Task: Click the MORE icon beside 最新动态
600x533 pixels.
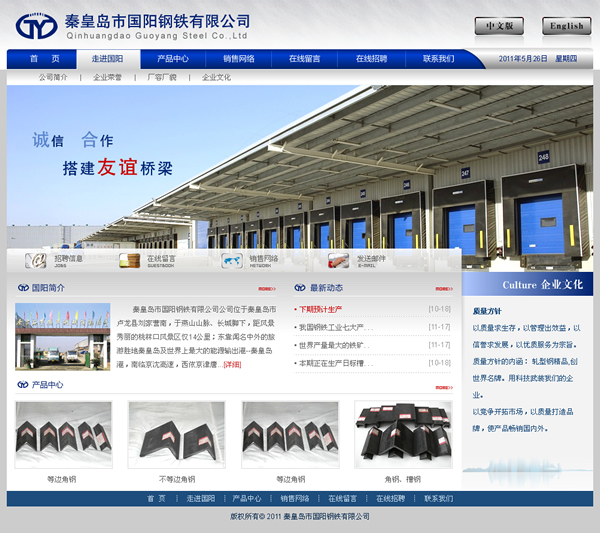Action: coord(442,289)
